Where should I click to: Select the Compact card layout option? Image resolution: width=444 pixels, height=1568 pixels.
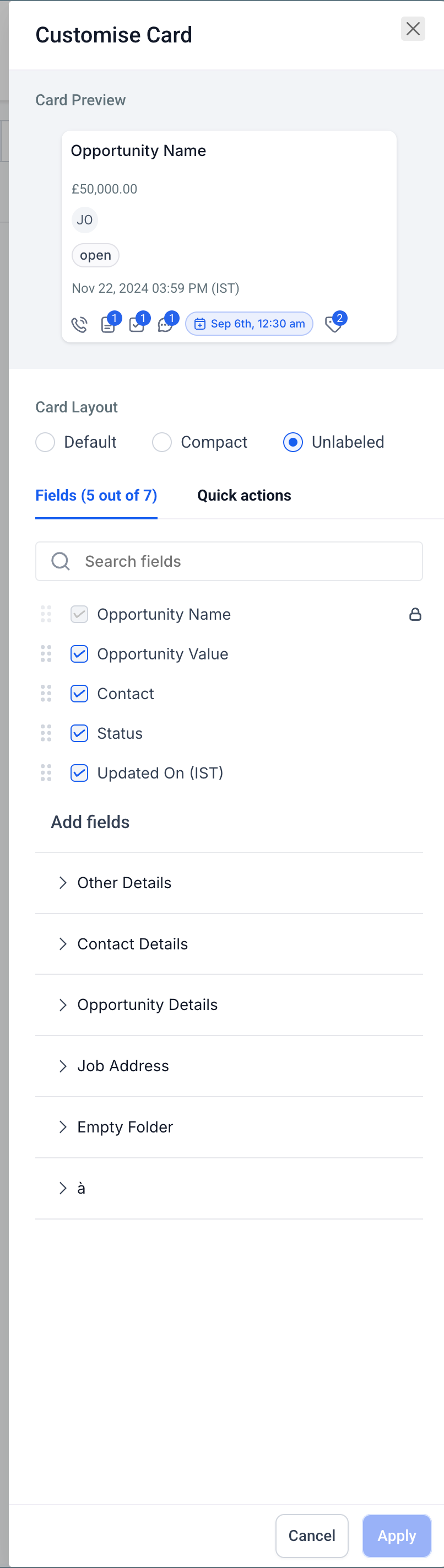coord(162,442)
